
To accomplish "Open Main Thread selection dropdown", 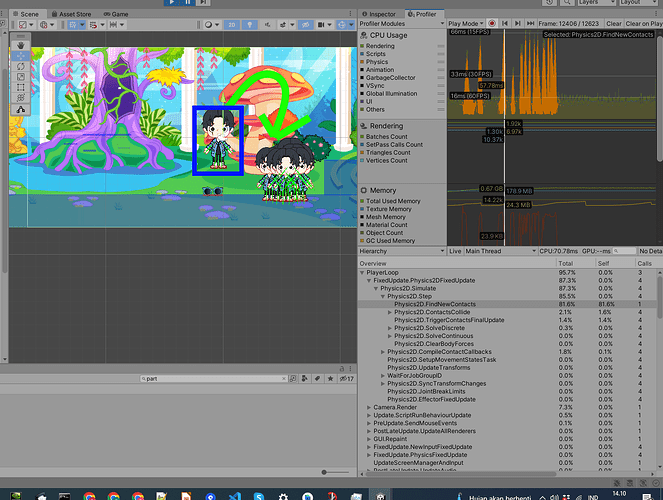I will point(500,251).
